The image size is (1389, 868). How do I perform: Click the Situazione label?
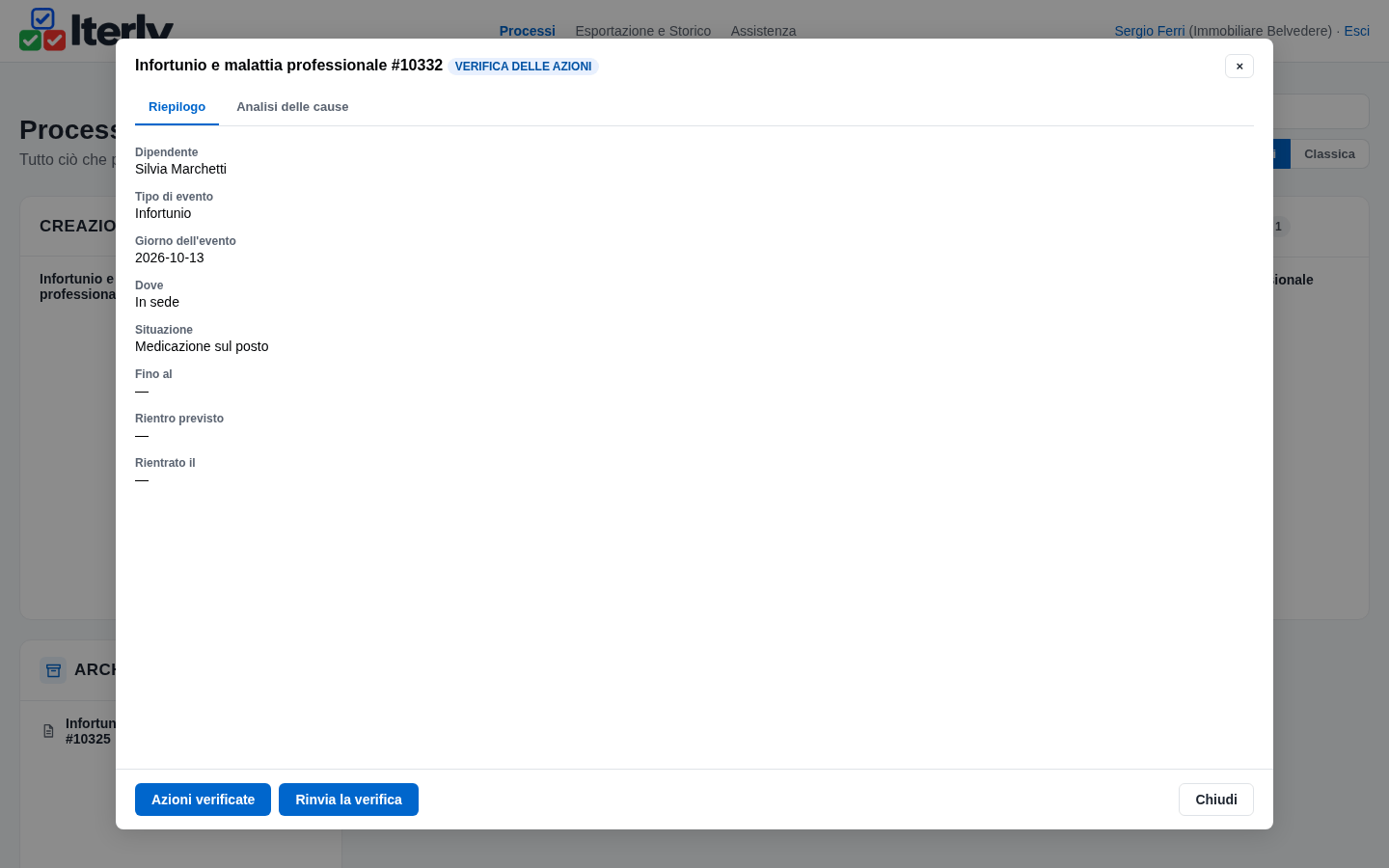point(164,330)
